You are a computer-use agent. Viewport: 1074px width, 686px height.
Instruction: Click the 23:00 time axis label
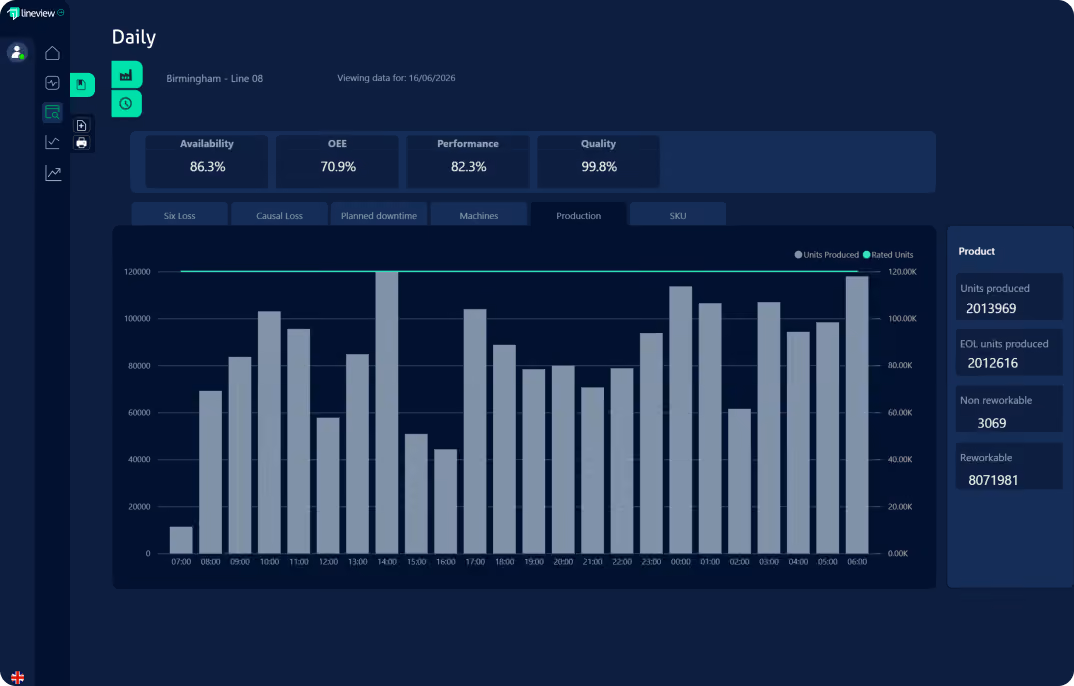[651, 561]
